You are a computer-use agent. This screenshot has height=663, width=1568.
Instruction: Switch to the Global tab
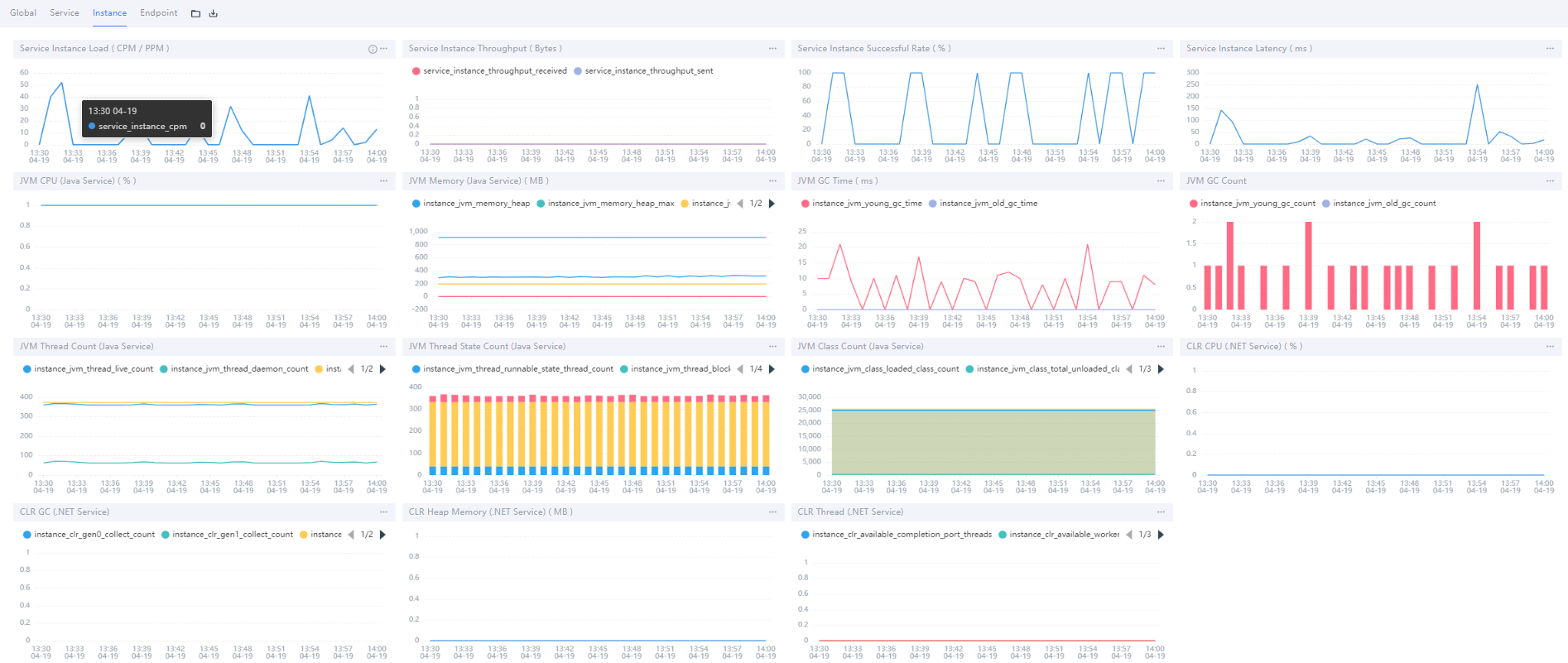click(23, 13)
